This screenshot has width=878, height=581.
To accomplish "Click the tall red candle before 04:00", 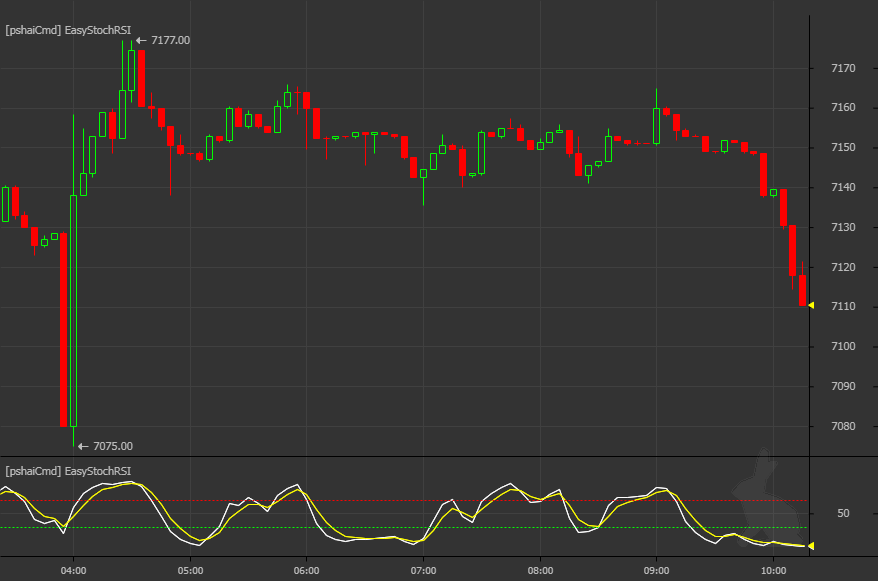I will click(x=63, y=330).
